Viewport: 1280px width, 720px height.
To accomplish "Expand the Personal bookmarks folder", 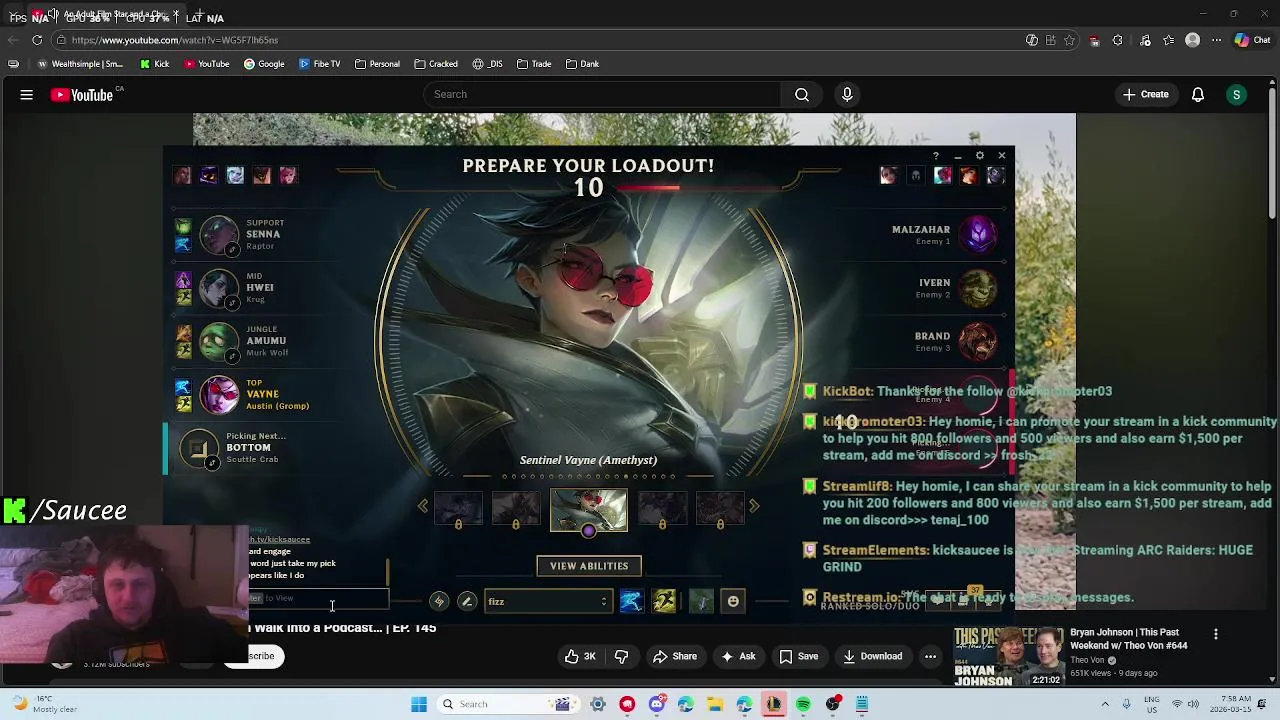I will click(377, 64).
